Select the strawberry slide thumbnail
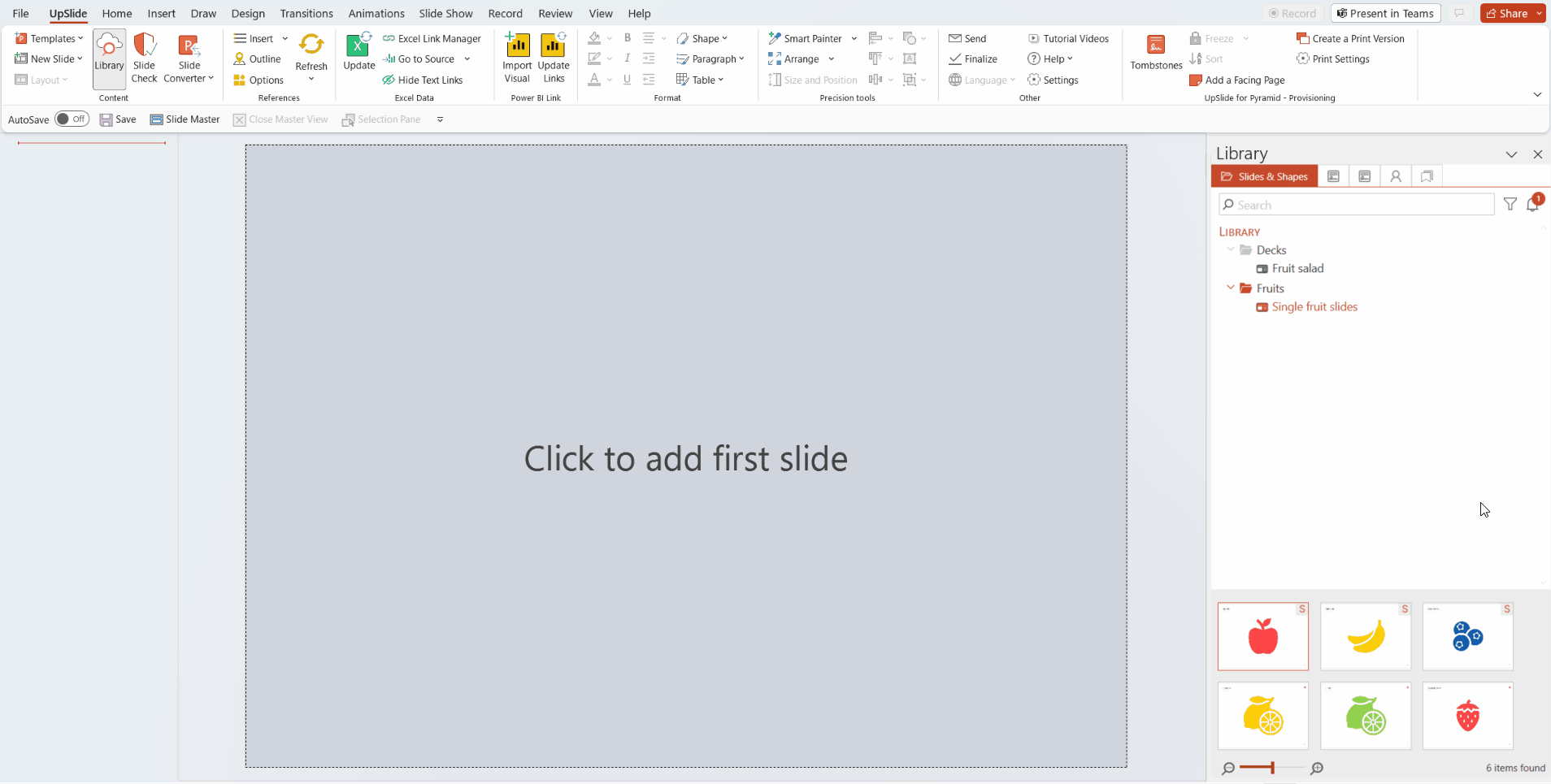 [x=1467, y=716]
